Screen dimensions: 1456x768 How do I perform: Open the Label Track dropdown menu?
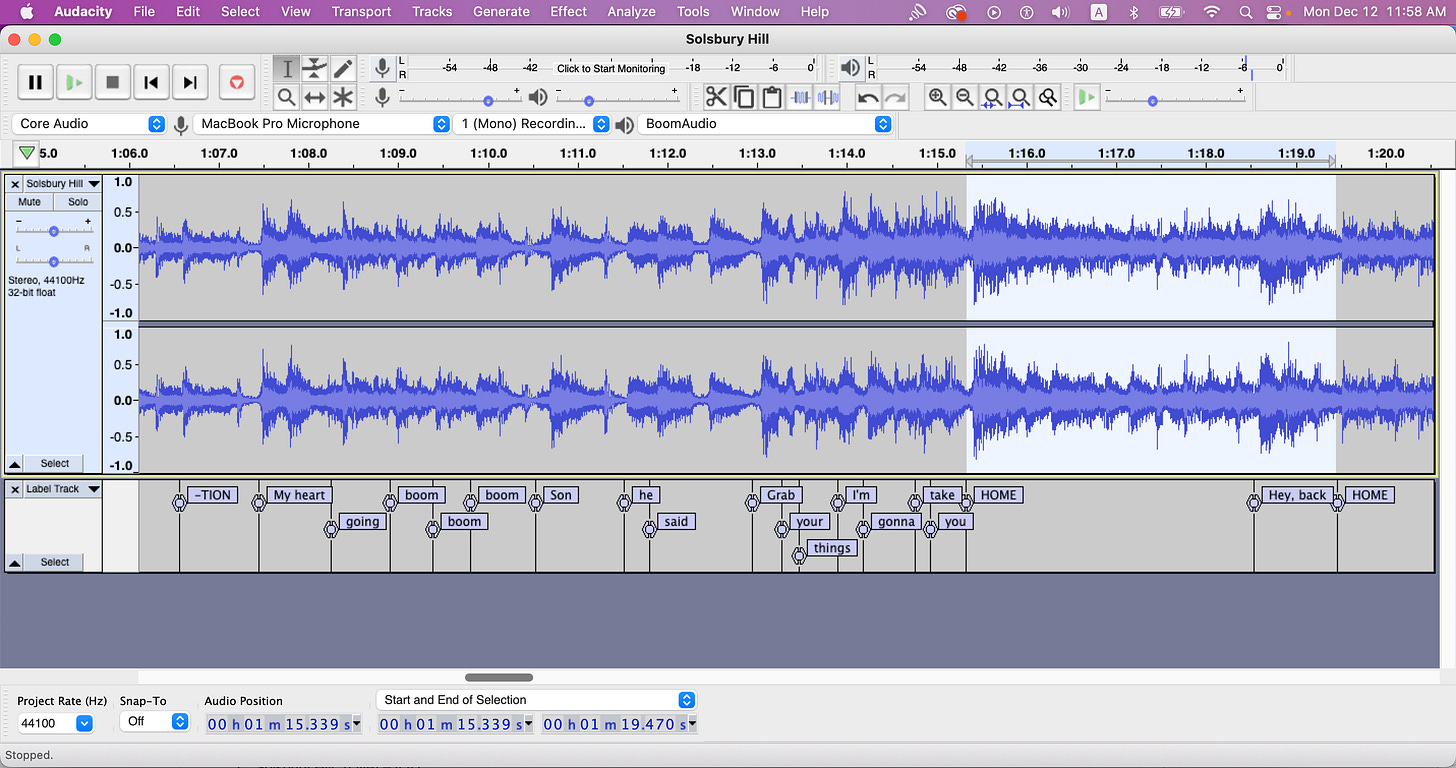tap(94, 489)
